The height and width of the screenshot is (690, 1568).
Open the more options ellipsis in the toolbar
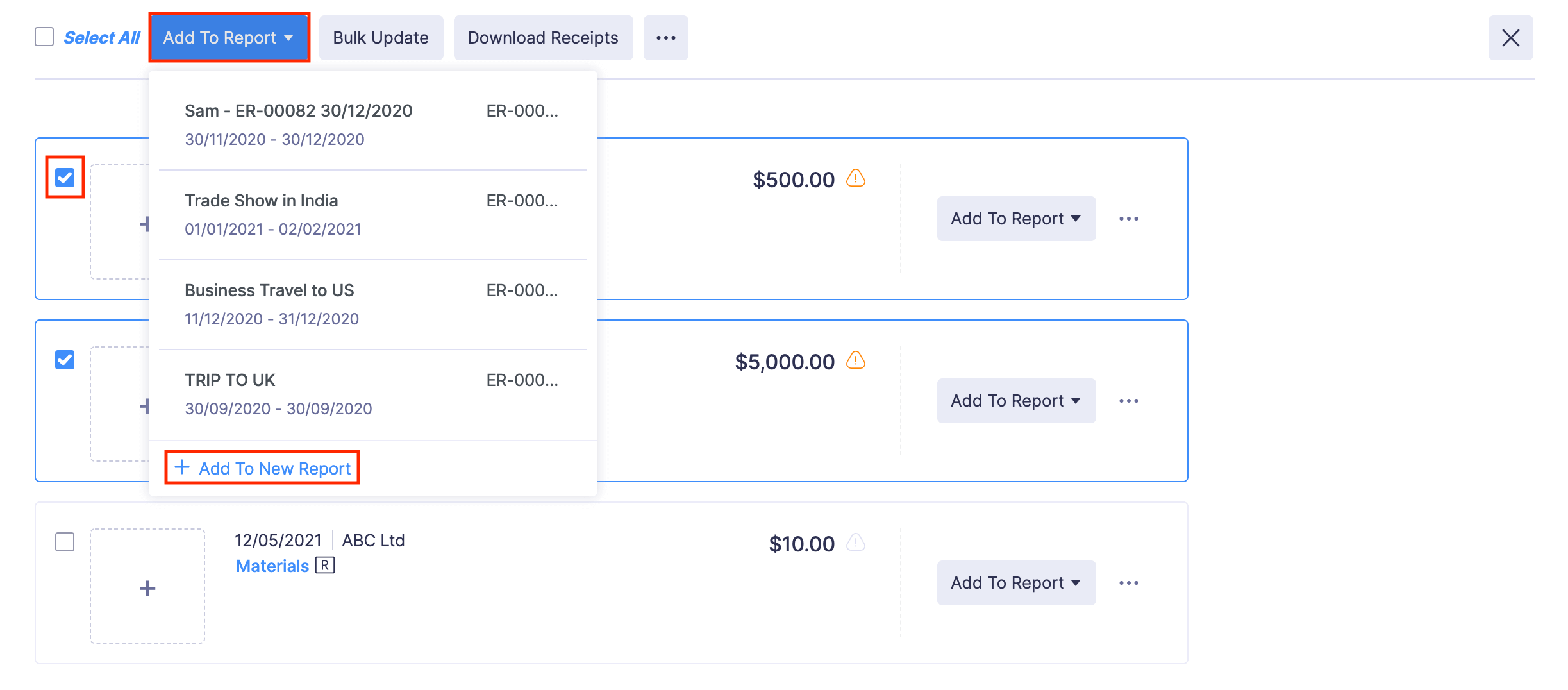coord(666,37)
